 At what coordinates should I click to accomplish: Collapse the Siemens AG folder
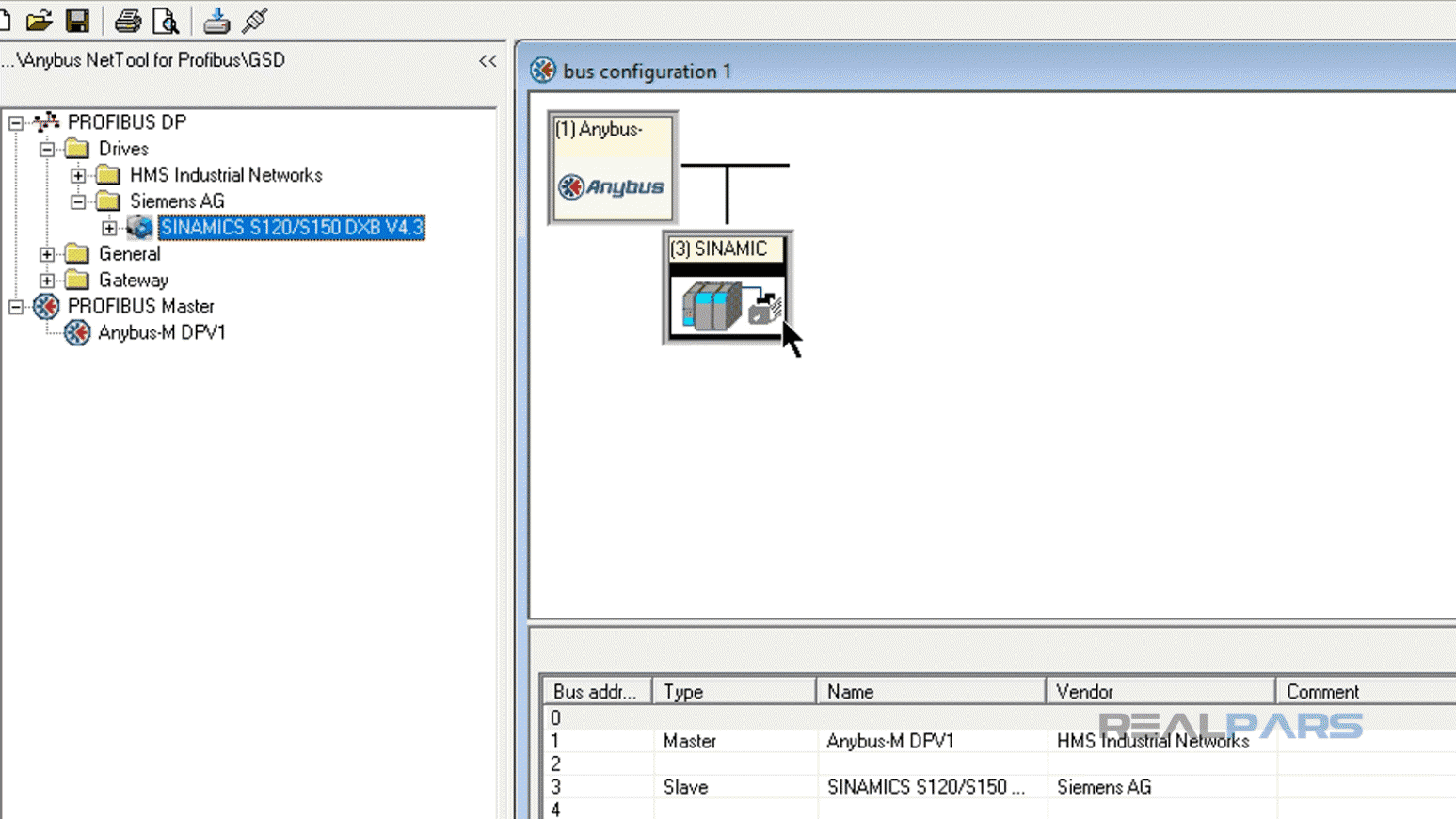tap(78, 201)
